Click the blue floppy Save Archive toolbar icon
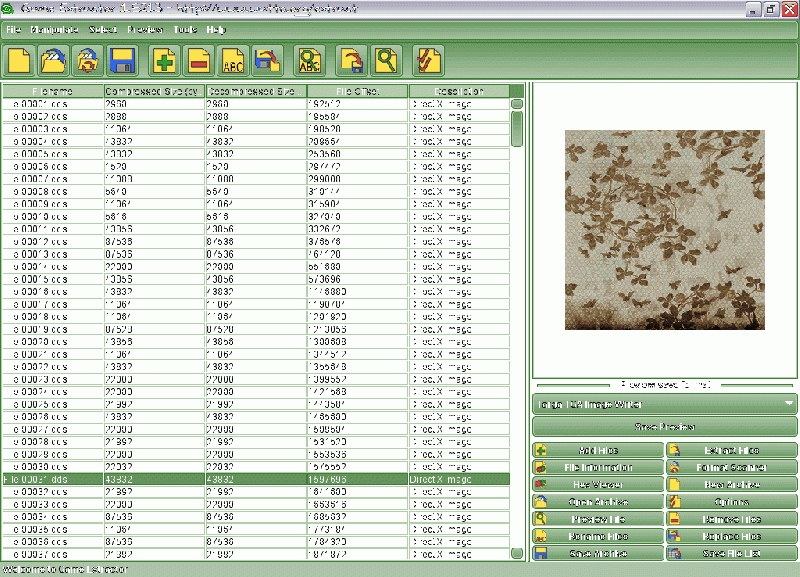The image size is (800, 577). 123,61
